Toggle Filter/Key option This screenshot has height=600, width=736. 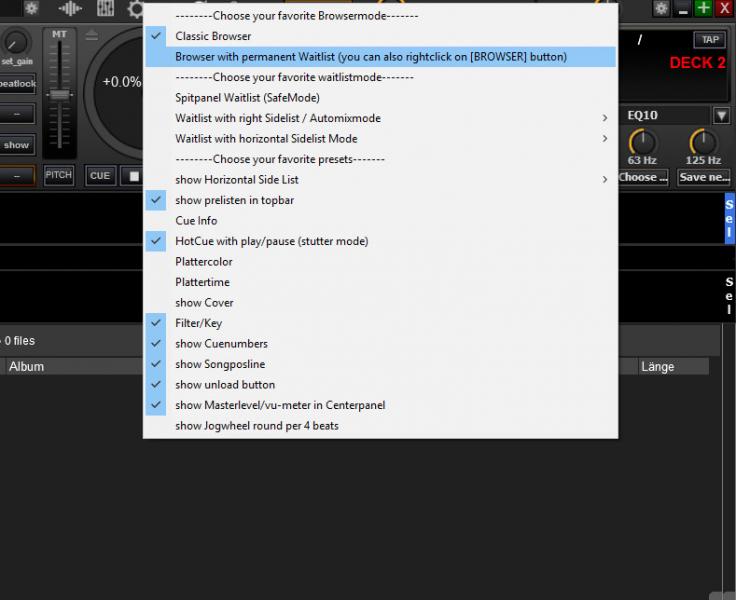[380, 323]
